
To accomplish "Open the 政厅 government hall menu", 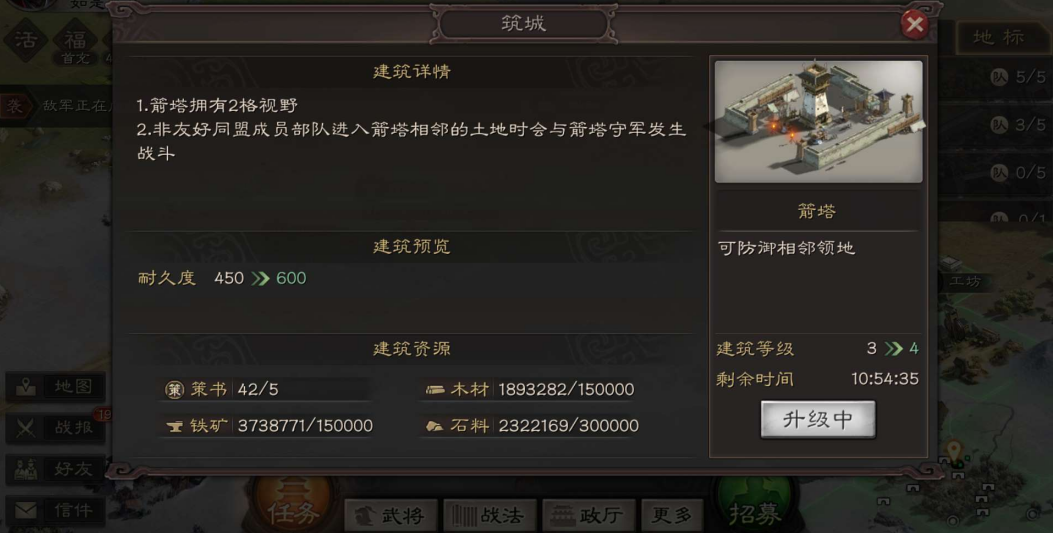I will point(589,516).
